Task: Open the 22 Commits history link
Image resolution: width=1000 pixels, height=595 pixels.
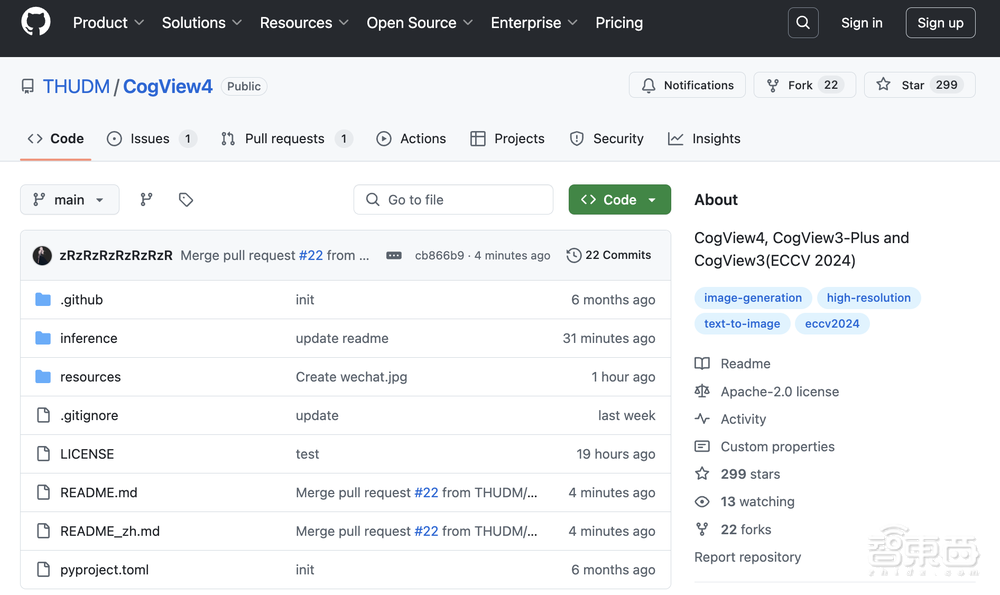Action: coord(608,256)
